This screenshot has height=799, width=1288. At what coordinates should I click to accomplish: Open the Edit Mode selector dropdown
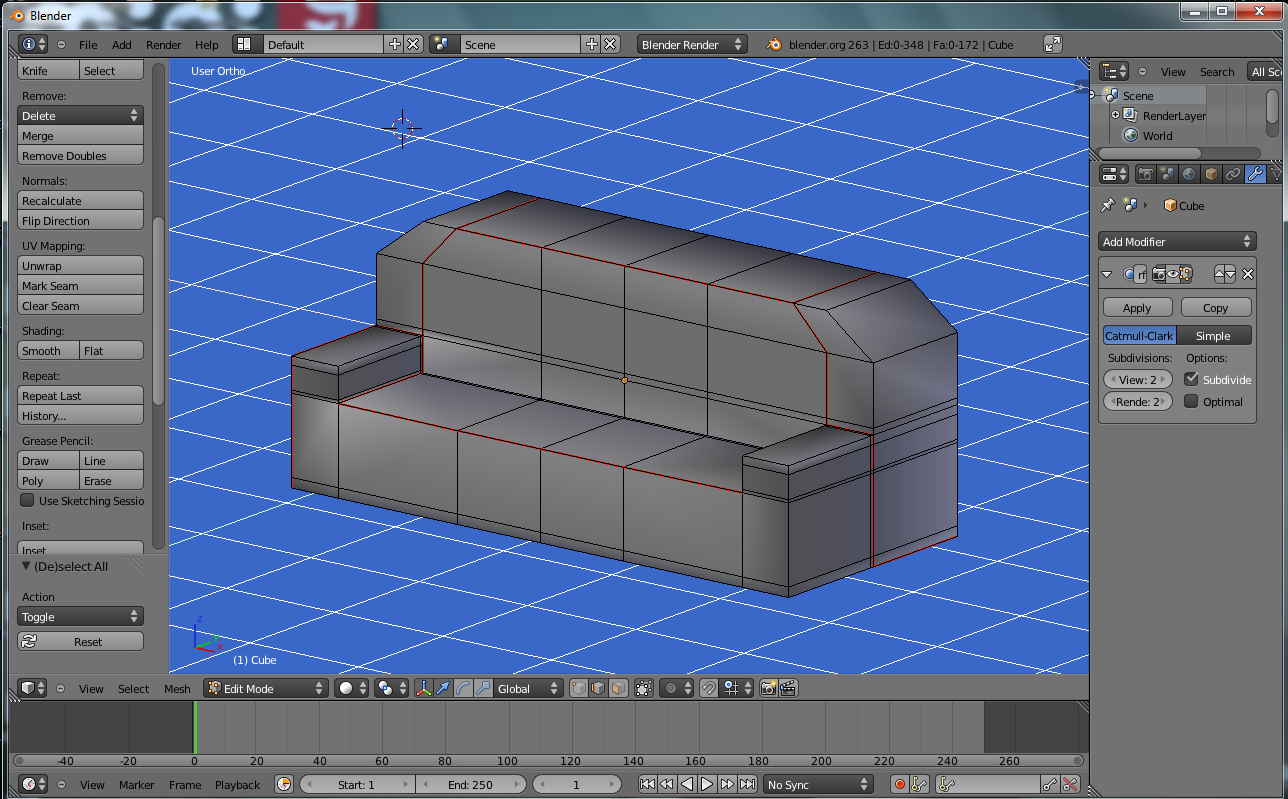pyautogui.click(x=265, y=688)
